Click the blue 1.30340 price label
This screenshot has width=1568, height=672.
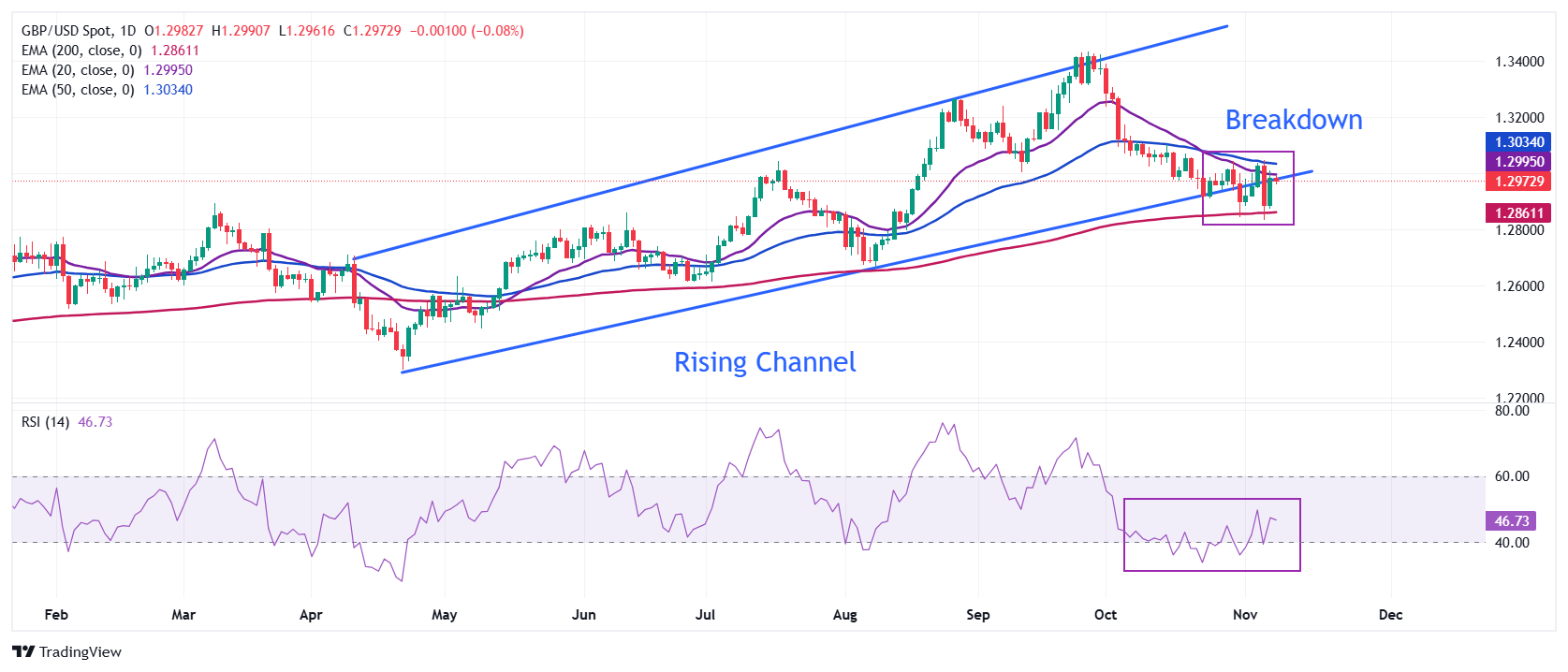point(1518,142)
